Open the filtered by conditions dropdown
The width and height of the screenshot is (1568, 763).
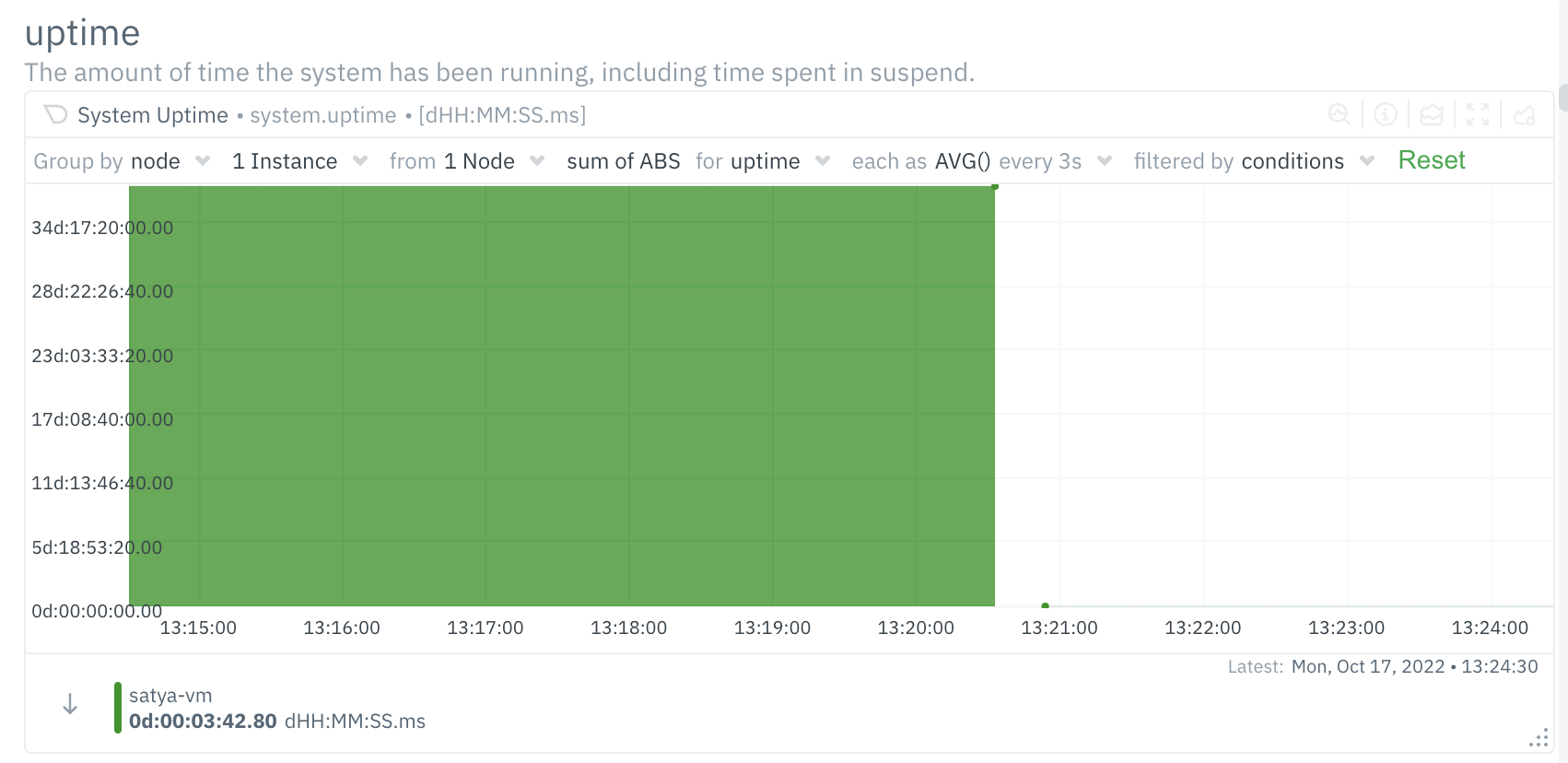(x=1366, y=160)
